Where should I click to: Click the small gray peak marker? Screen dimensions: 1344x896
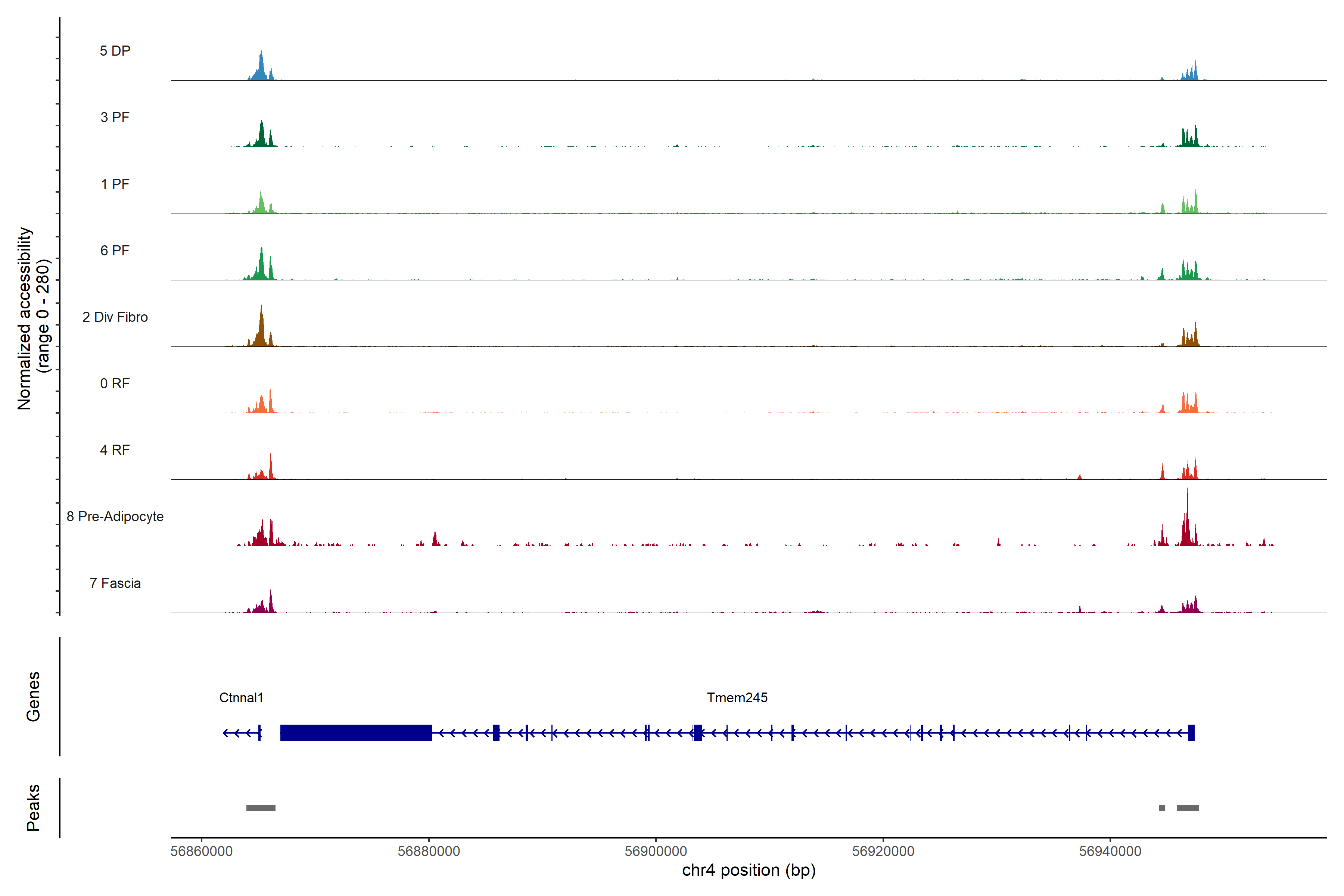click(x=1162, y=808)
